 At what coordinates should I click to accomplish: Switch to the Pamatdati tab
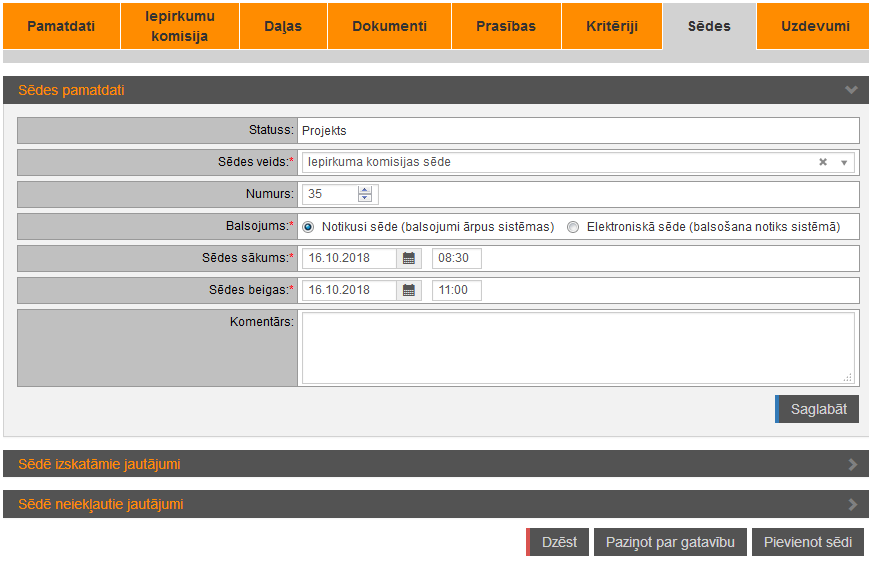[61, 26]
